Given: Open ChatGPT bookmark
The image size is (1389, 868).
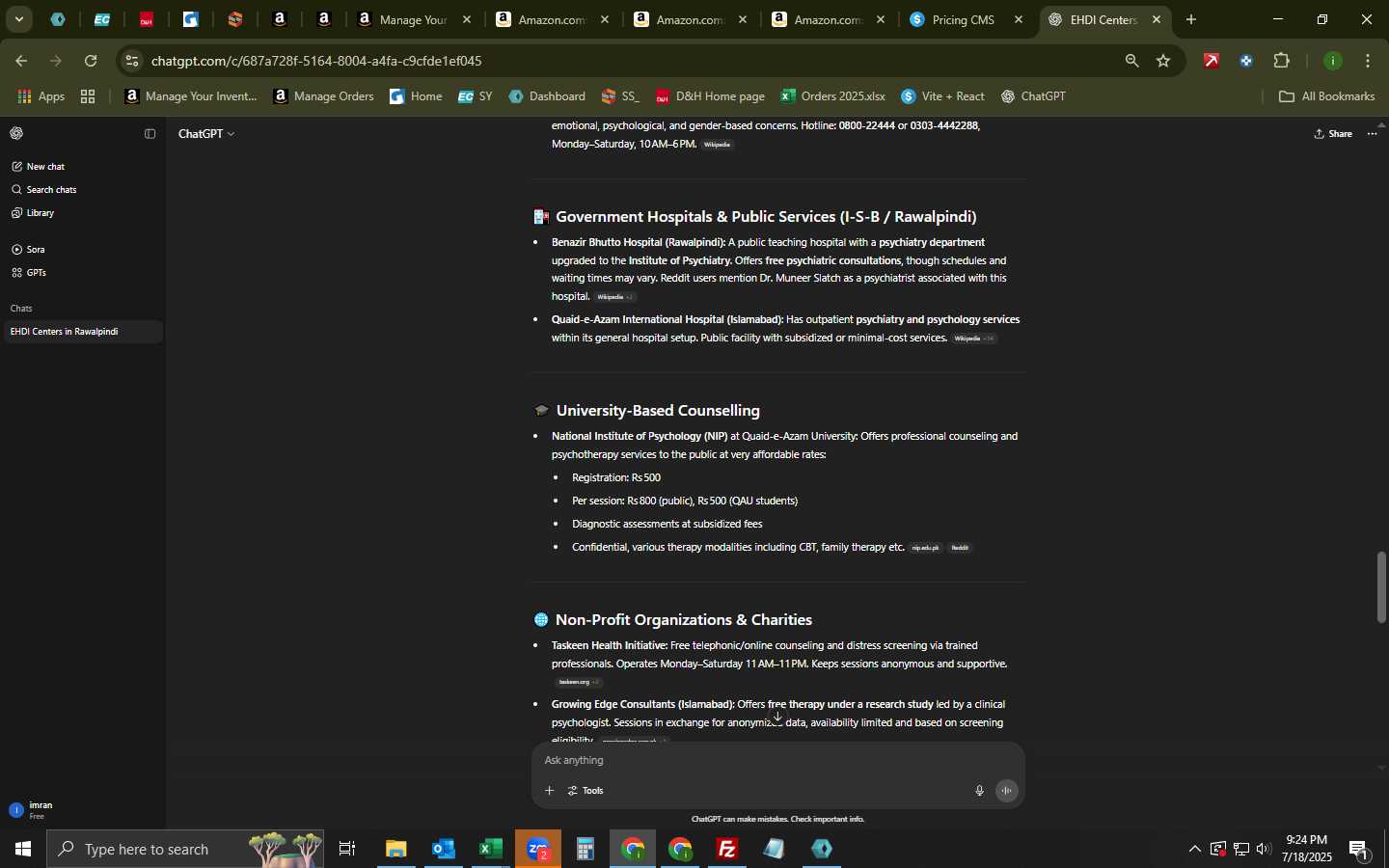Looking at the screenshot, I should tap(1033, 96).
